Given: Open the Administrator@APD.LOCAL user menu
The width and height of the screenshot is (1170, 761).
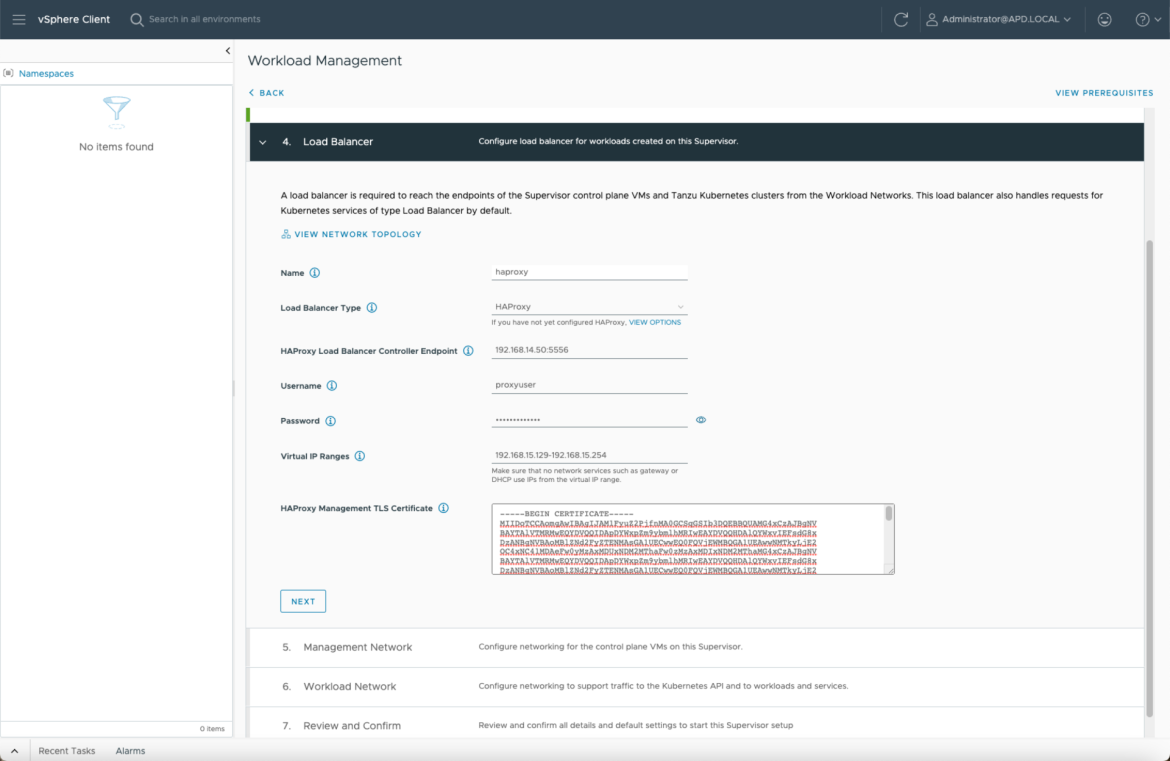Looking at the screenshot, I should pos(997,19).
